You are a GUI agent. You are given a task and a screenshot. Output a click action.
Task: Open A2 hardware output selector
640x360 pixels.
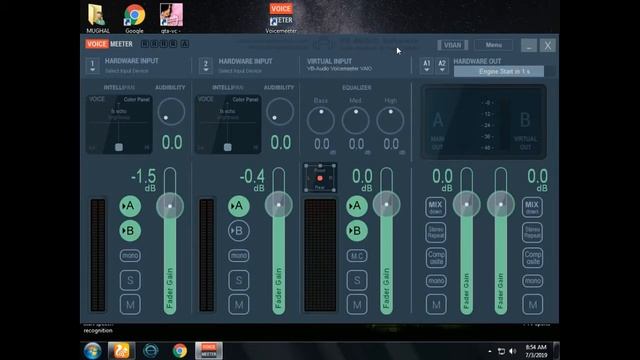click(x=442, y=66)
